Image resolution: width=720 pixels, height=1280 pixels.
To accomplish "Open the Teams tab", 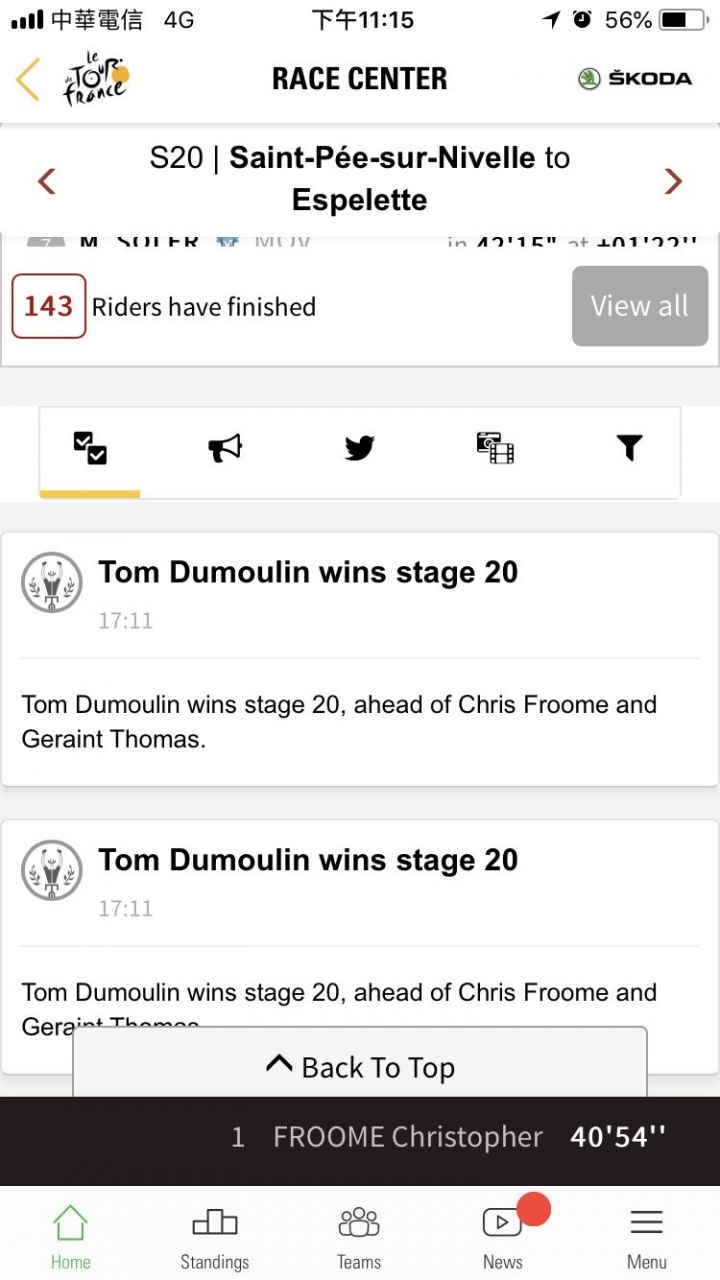I will [x=359, y=1236].
